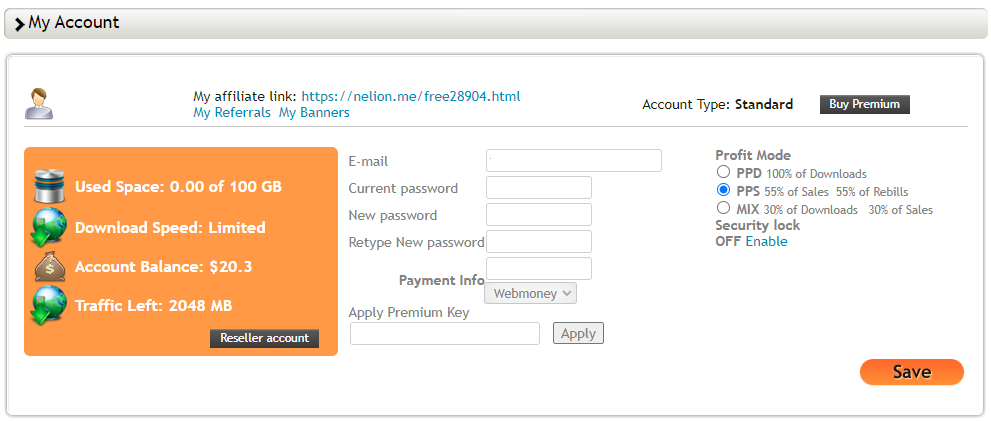Open the Webmoney payment dropdown
991x421 pixels.
pyautogui.click(x=531, y=293)
